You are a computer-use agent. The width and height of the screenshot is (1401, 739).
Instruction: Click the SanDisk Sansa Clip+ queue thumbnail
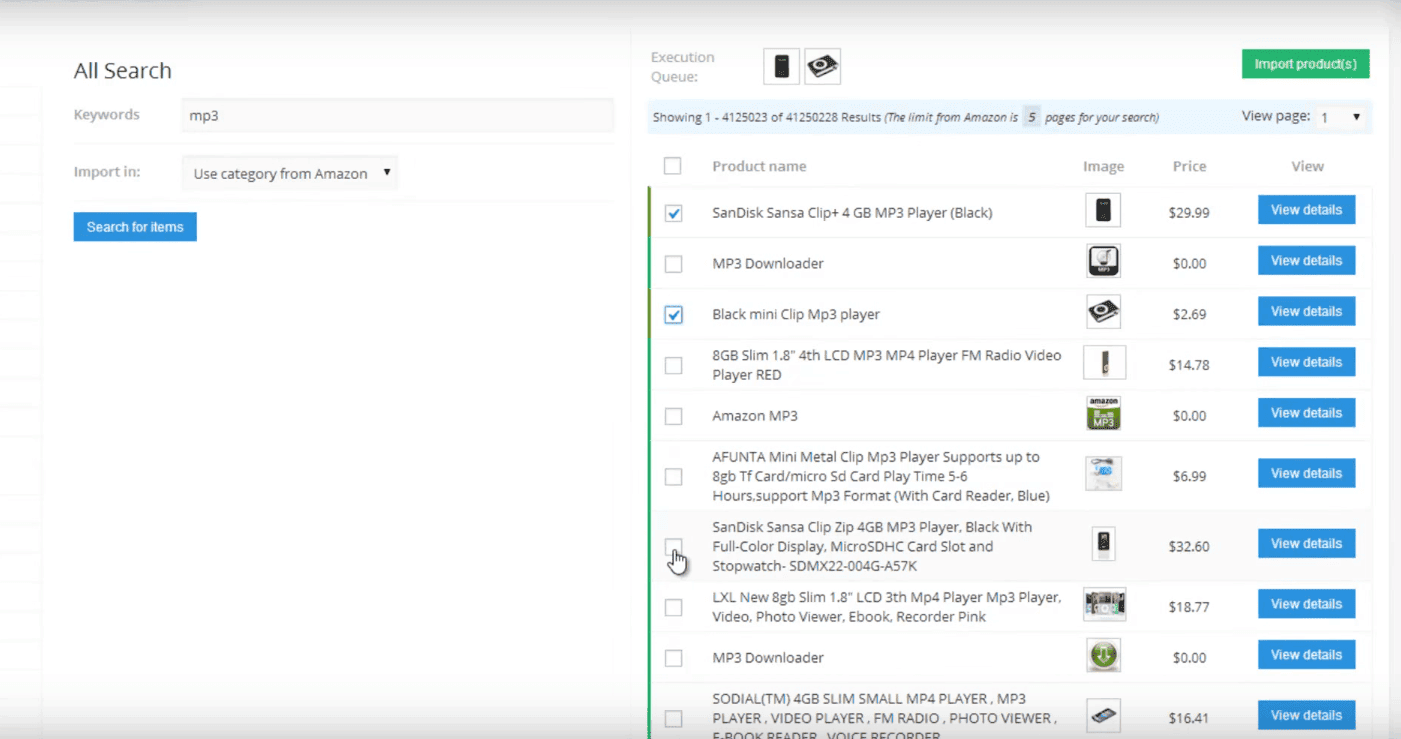[x=782, y=67]
